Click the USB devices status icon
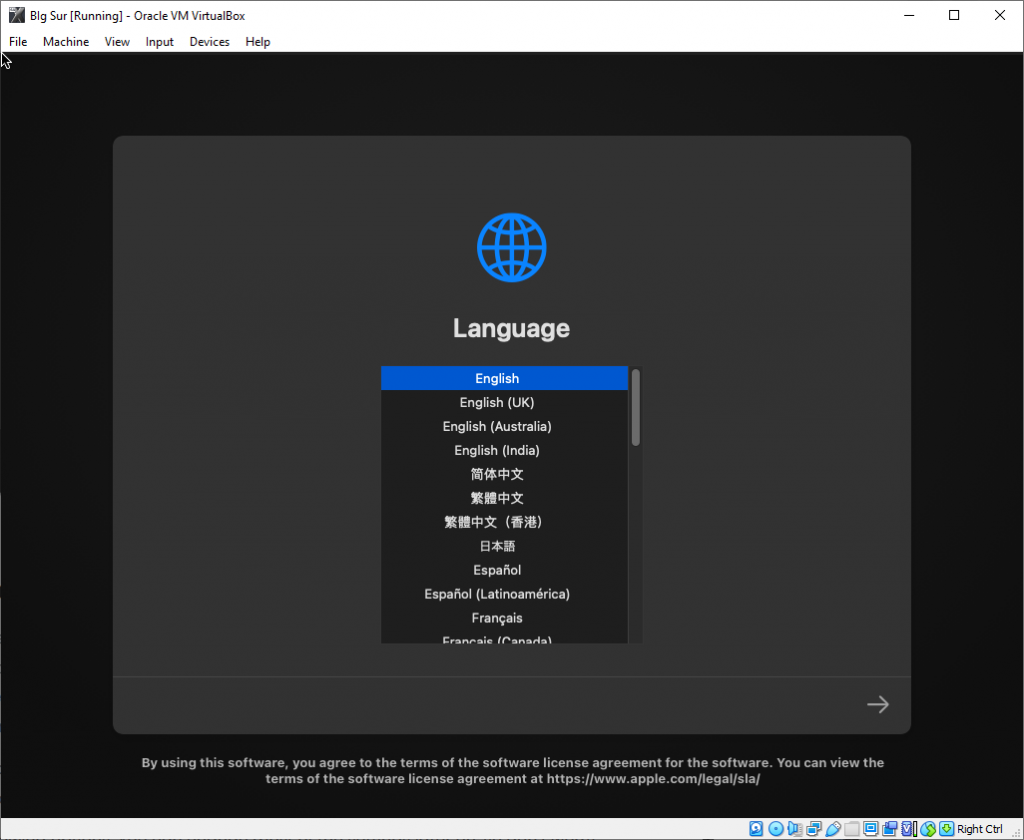 833,828
